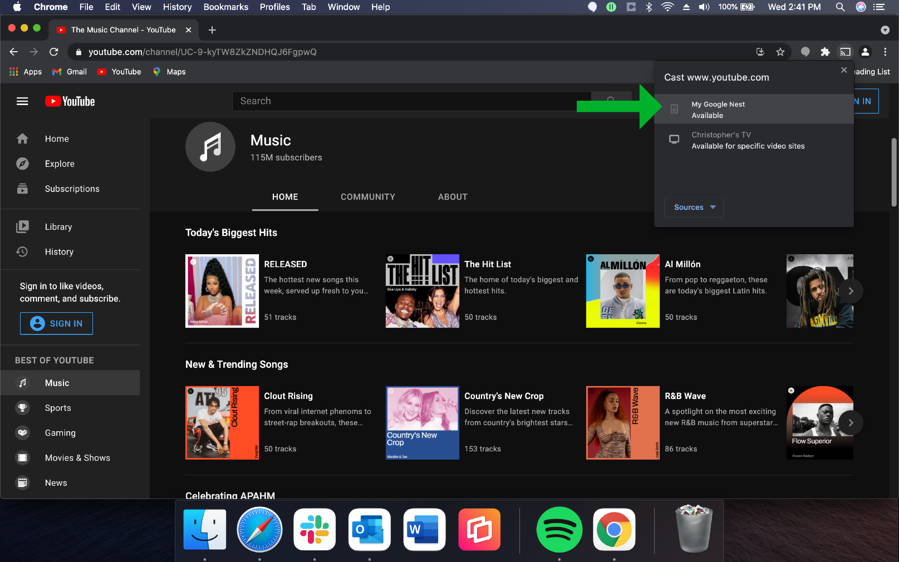Screen dimensions: 899x562
Task: Open the Maps bookmark
Action: tap(169, 72)
